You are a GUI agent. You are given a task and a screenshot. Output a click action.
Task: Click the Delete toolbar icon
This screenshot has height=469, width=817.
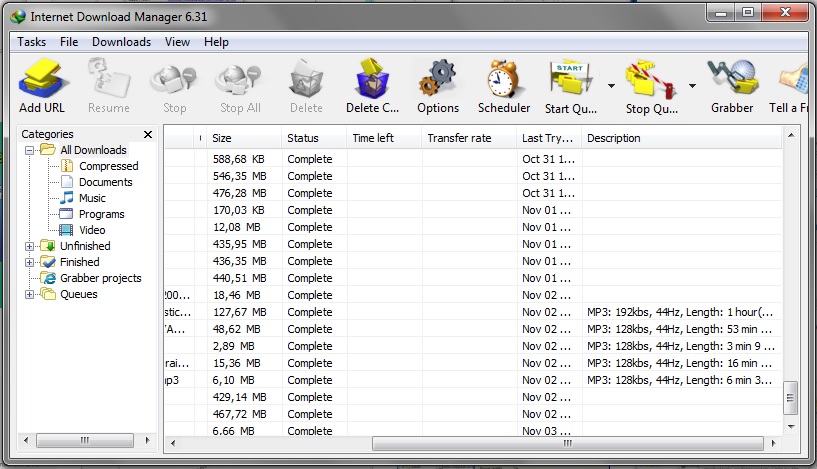pyautogui.click(x=306, y=79)
